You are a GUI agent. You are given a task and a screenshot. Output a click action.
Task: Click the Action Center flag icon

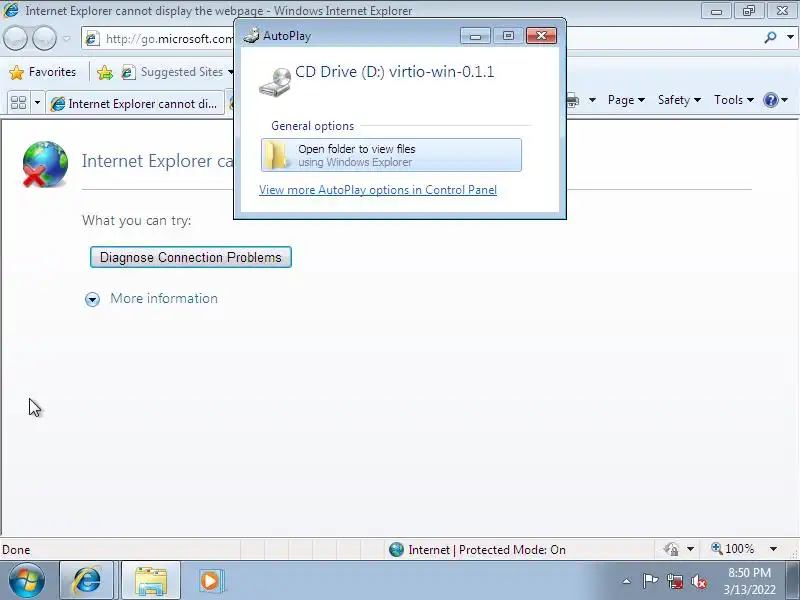[x=650, y=581]
